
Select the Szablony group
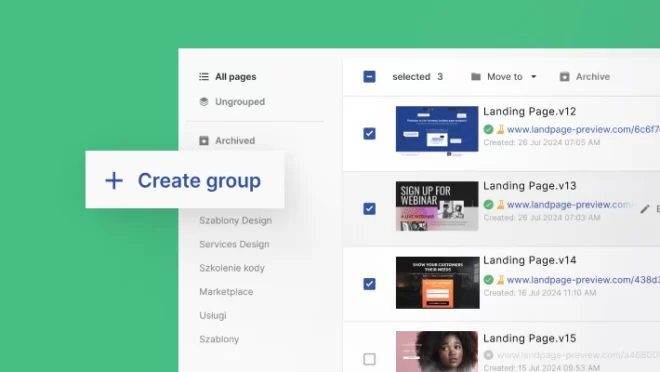[x=219, y=339]
